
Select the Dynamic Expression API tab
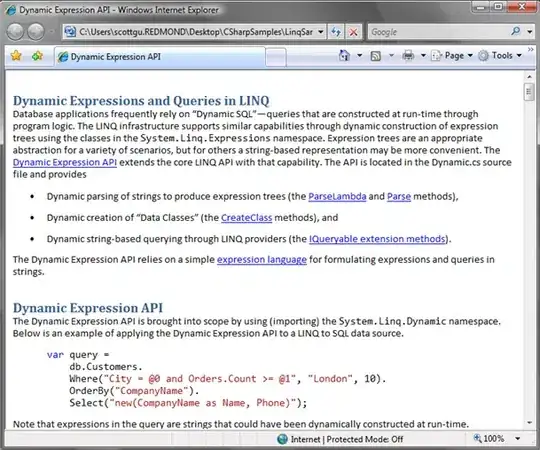160,57
